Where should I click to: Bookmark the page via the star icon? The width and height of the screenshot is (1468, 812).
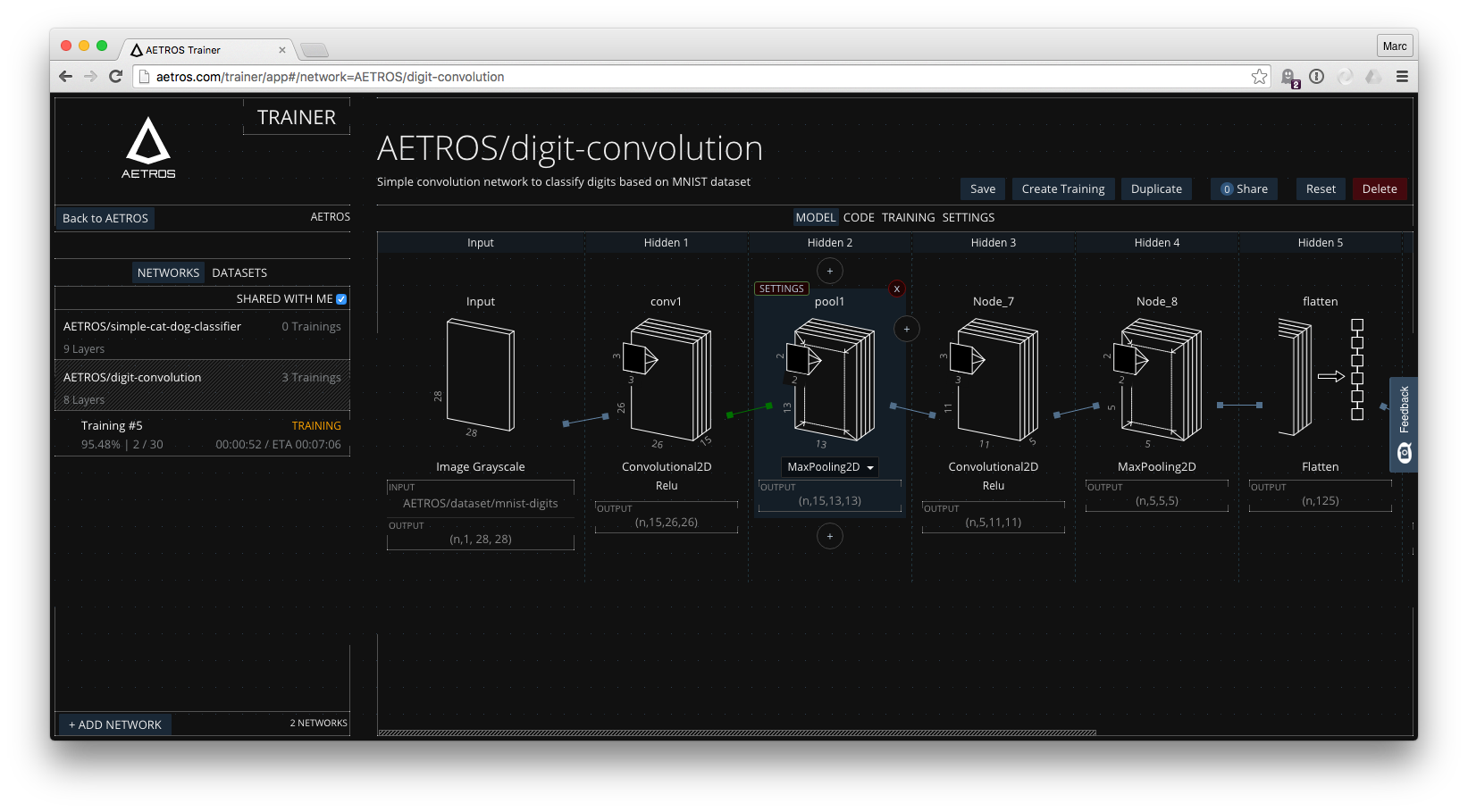[x=1260, y=77]
